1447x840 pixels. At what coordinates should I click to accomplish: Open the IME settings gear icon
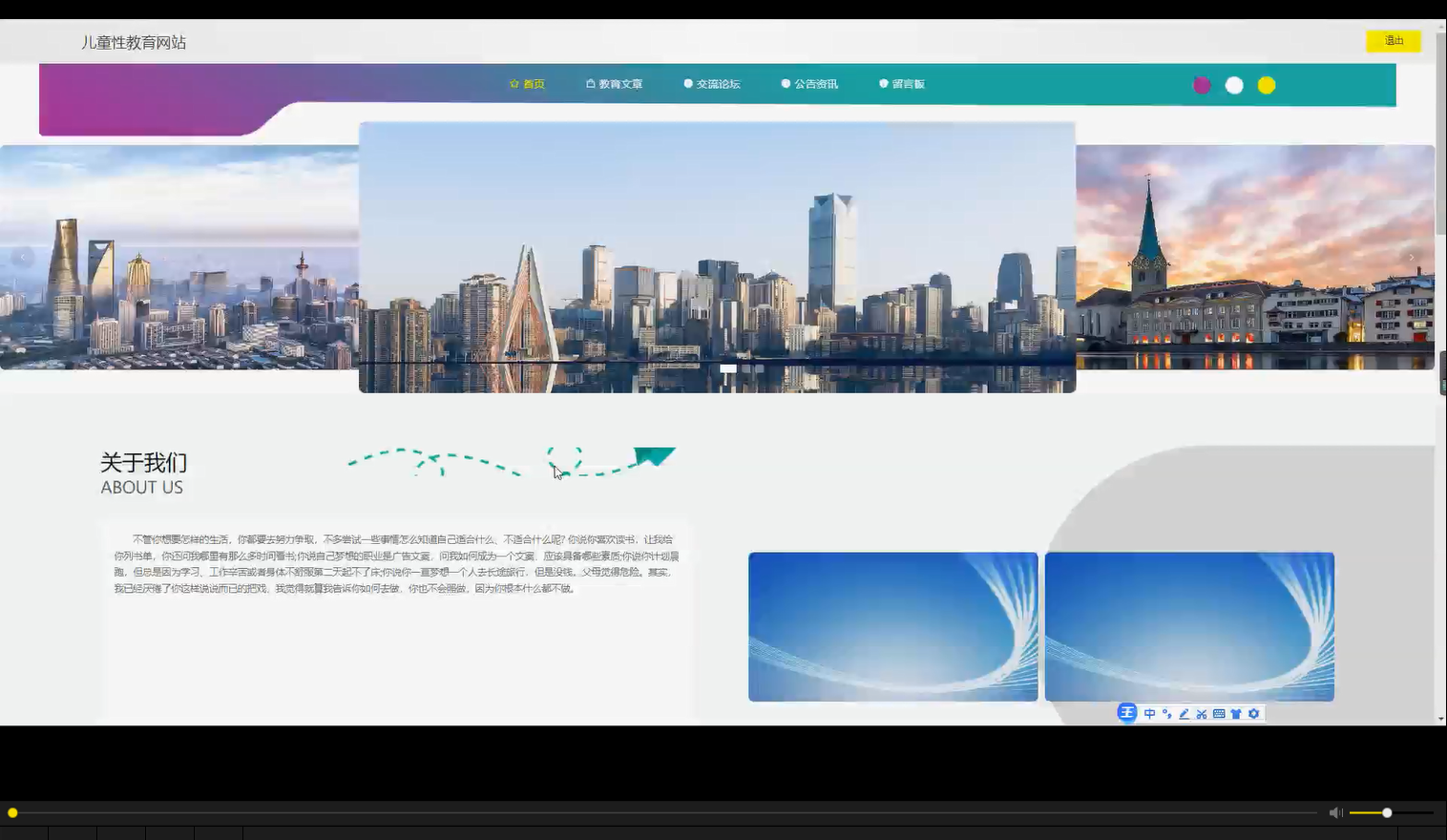point(1254,714)
